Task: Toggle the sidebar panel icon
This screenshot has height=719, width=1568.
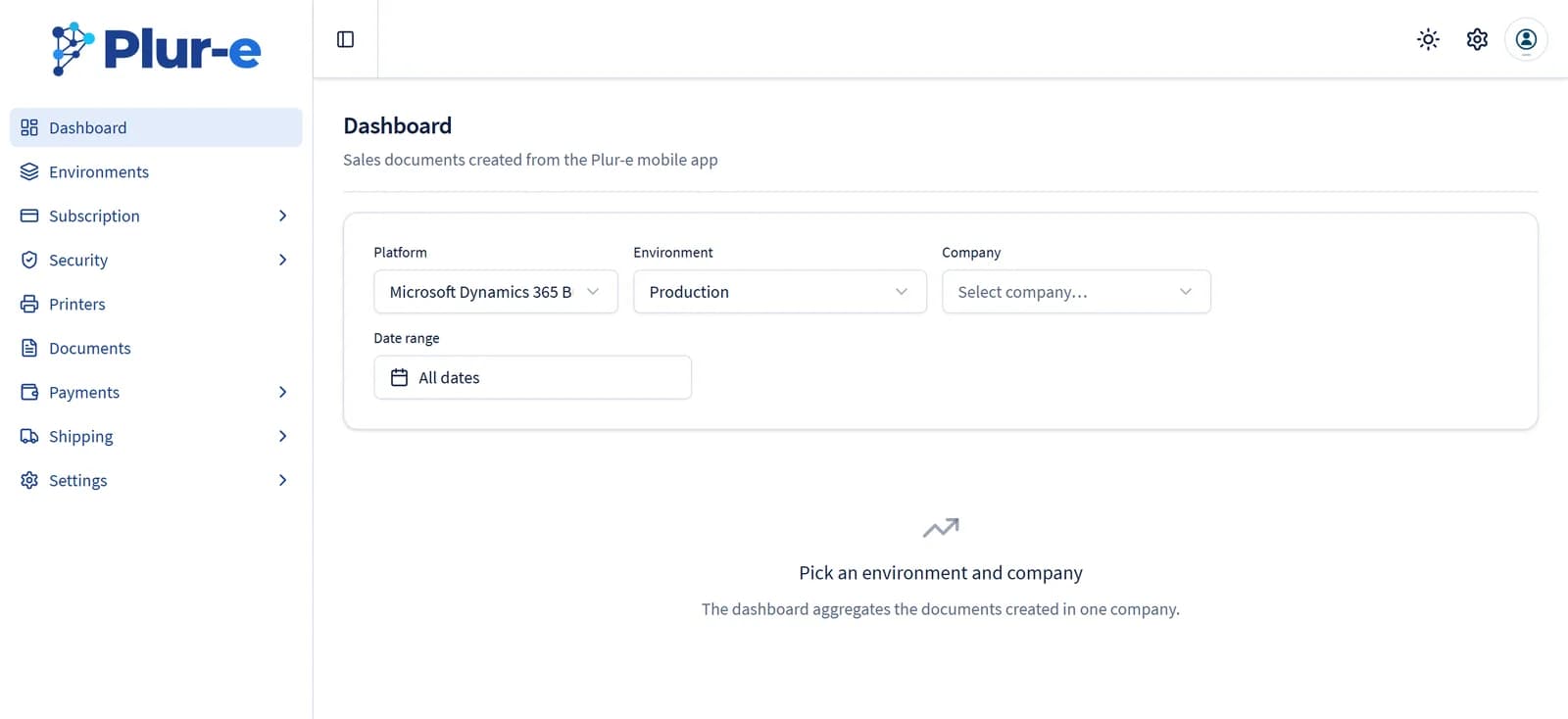Action: click(x=345, y=39)
